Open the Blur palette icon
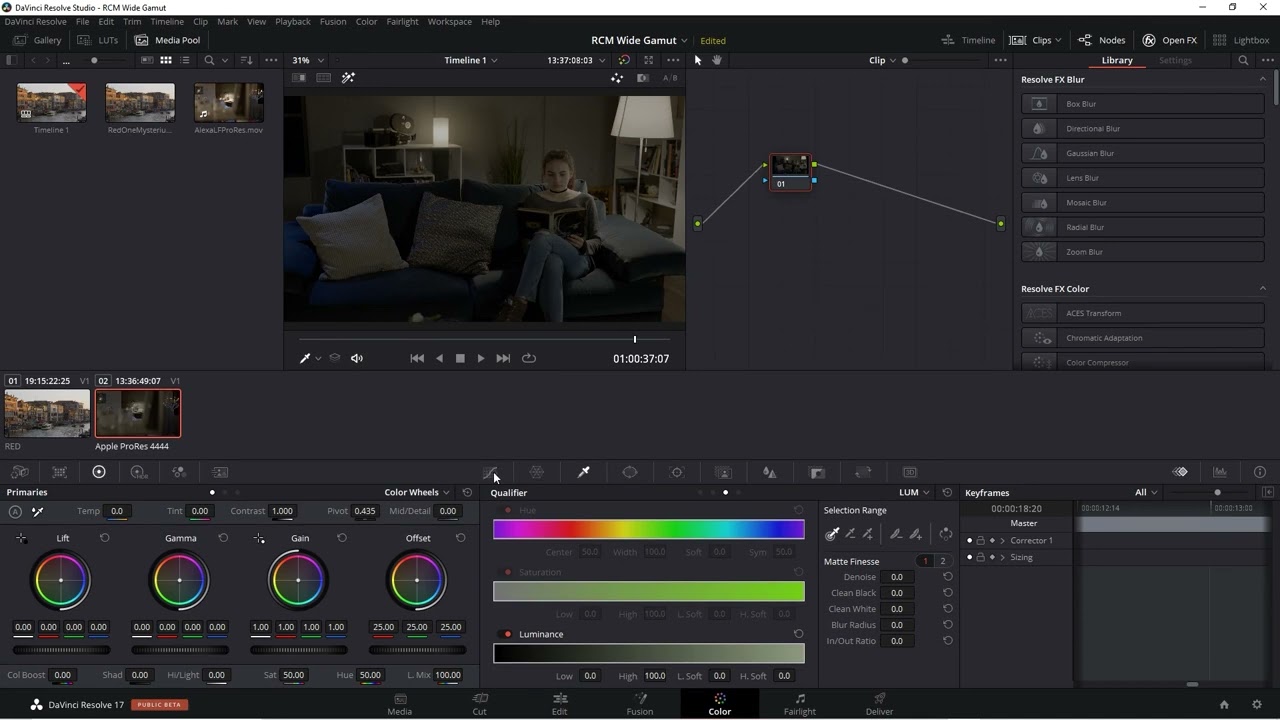Screen dimensions: 1280x720 (770, 472)
